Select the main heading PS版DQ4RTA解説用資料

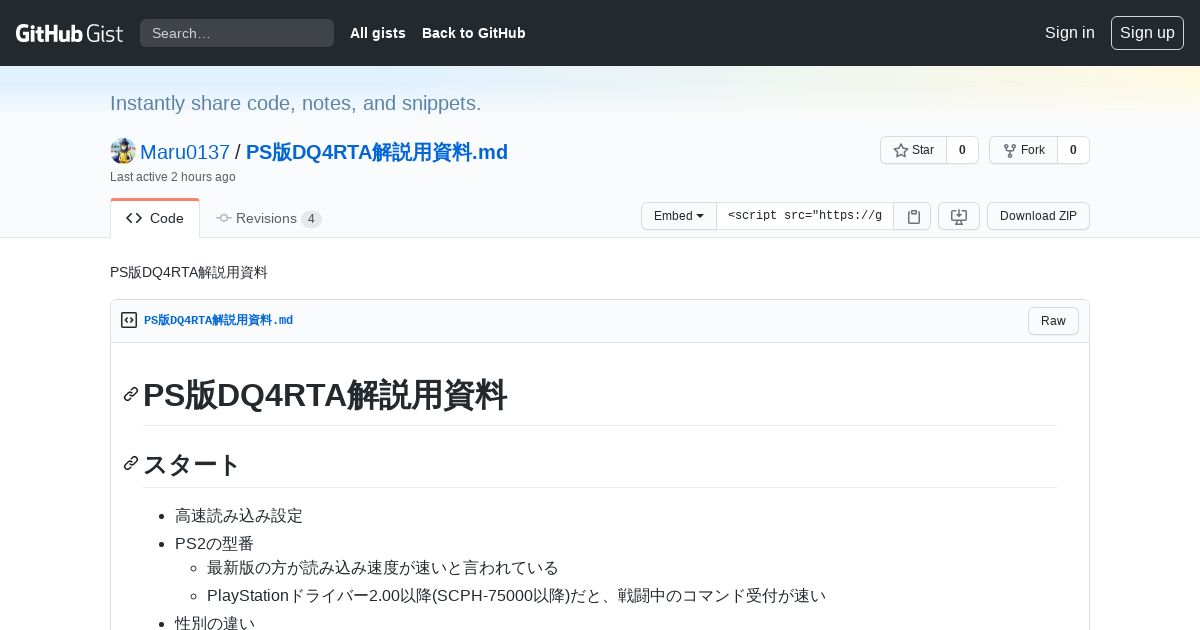(x=325, y=395)
